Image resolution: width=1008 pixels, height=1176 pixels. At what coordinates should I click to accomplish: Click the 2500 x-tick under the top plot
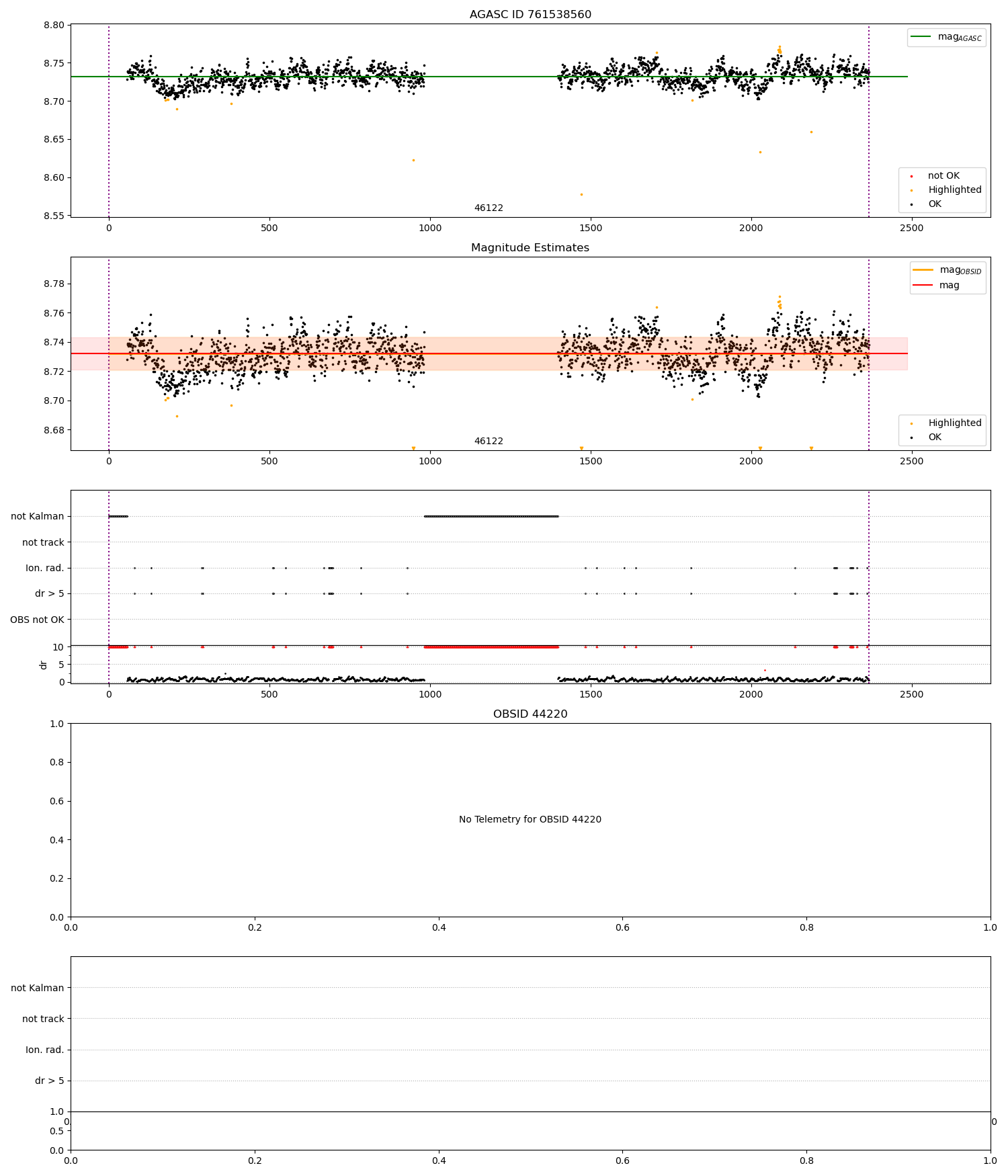click(x=912, y=228)
